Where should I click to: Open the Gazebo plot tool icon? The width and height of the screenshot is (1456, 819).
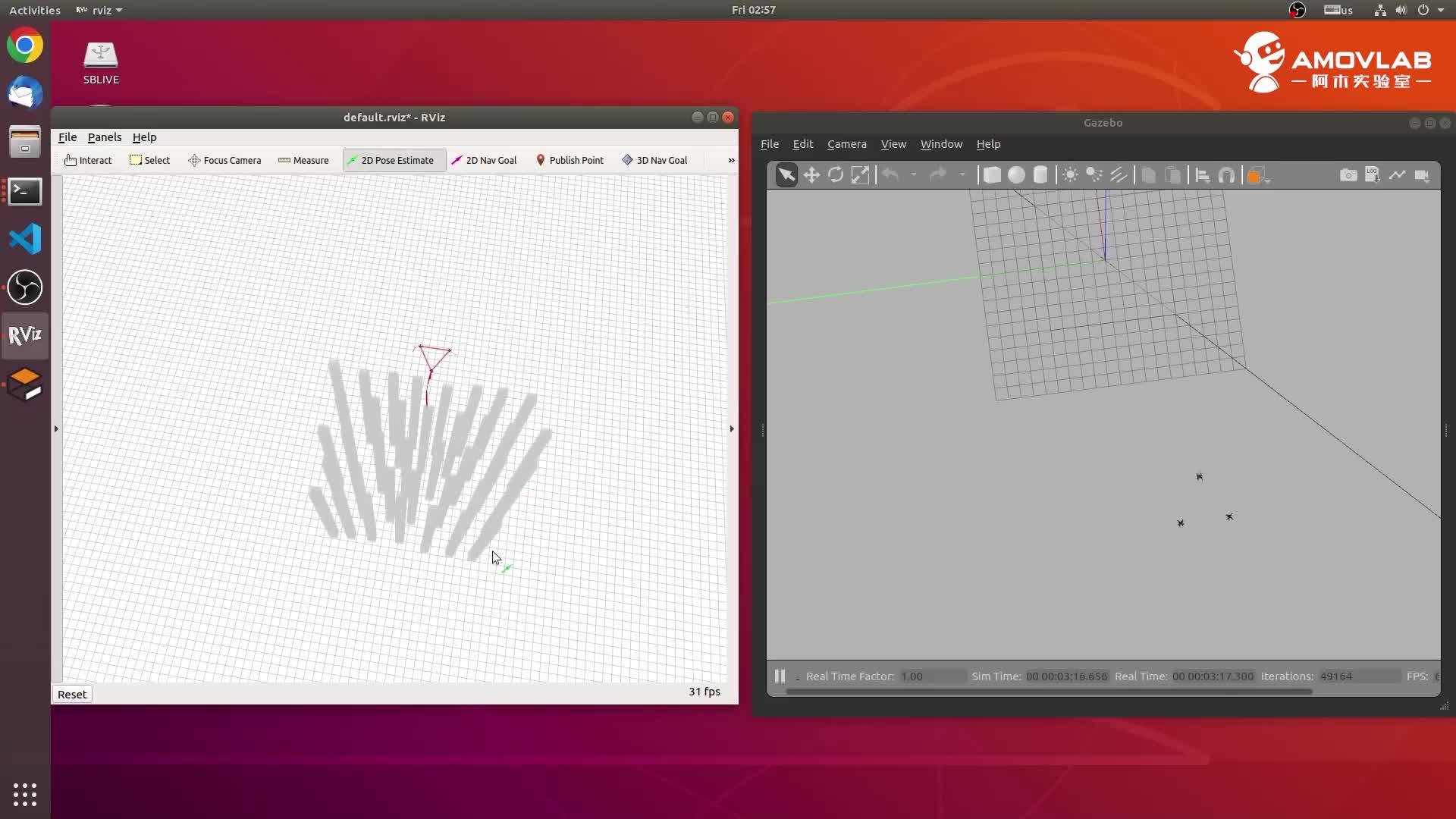[x=1397, y=175]
